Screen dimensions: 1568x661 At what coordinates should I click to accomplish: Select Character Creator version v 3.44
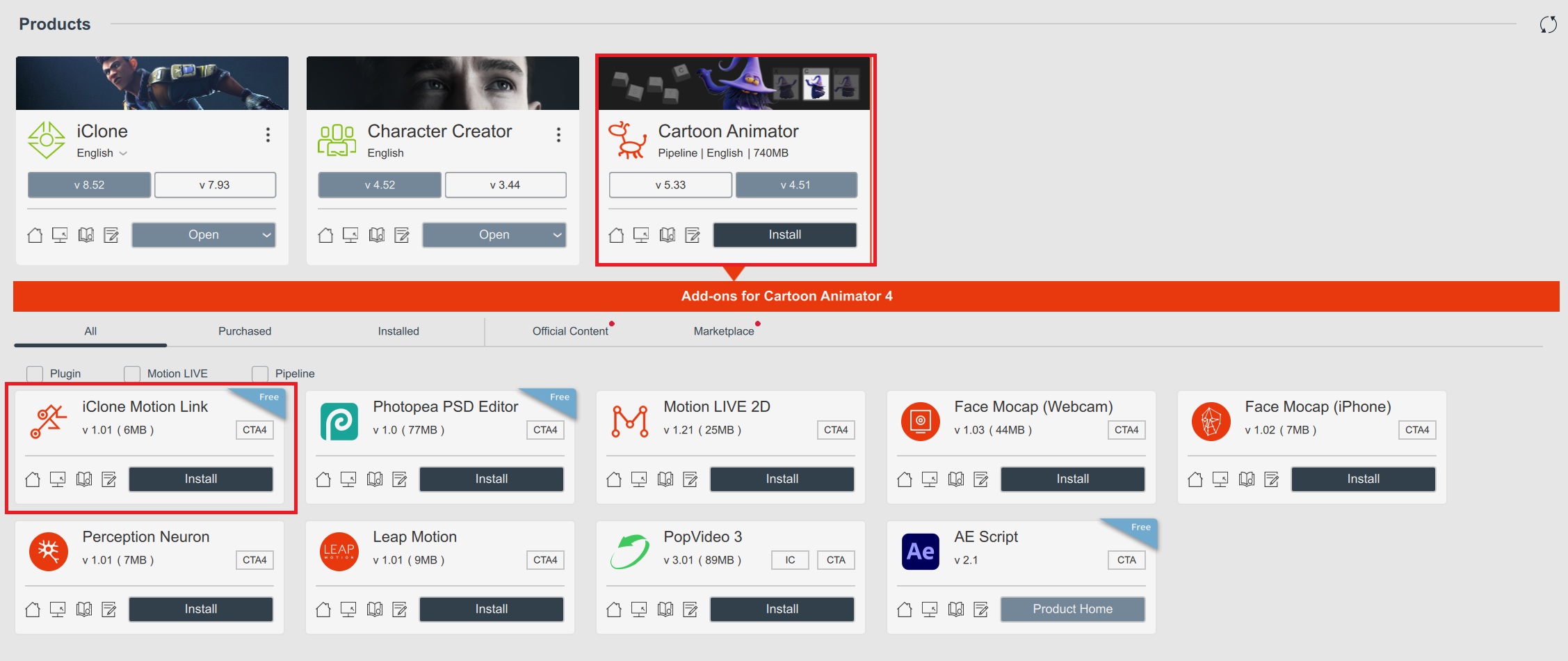[x=506, y=185]
